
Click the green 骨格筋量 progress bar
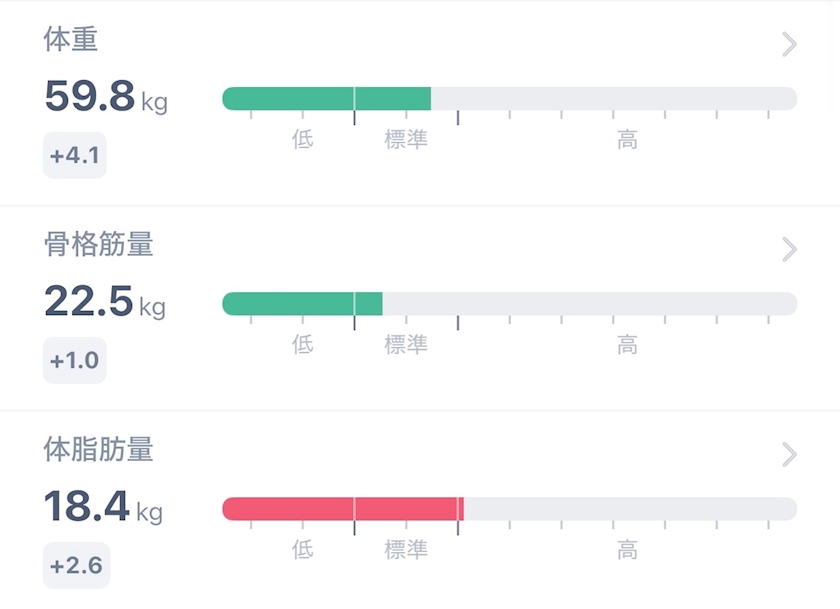click(x=302, y=304)
